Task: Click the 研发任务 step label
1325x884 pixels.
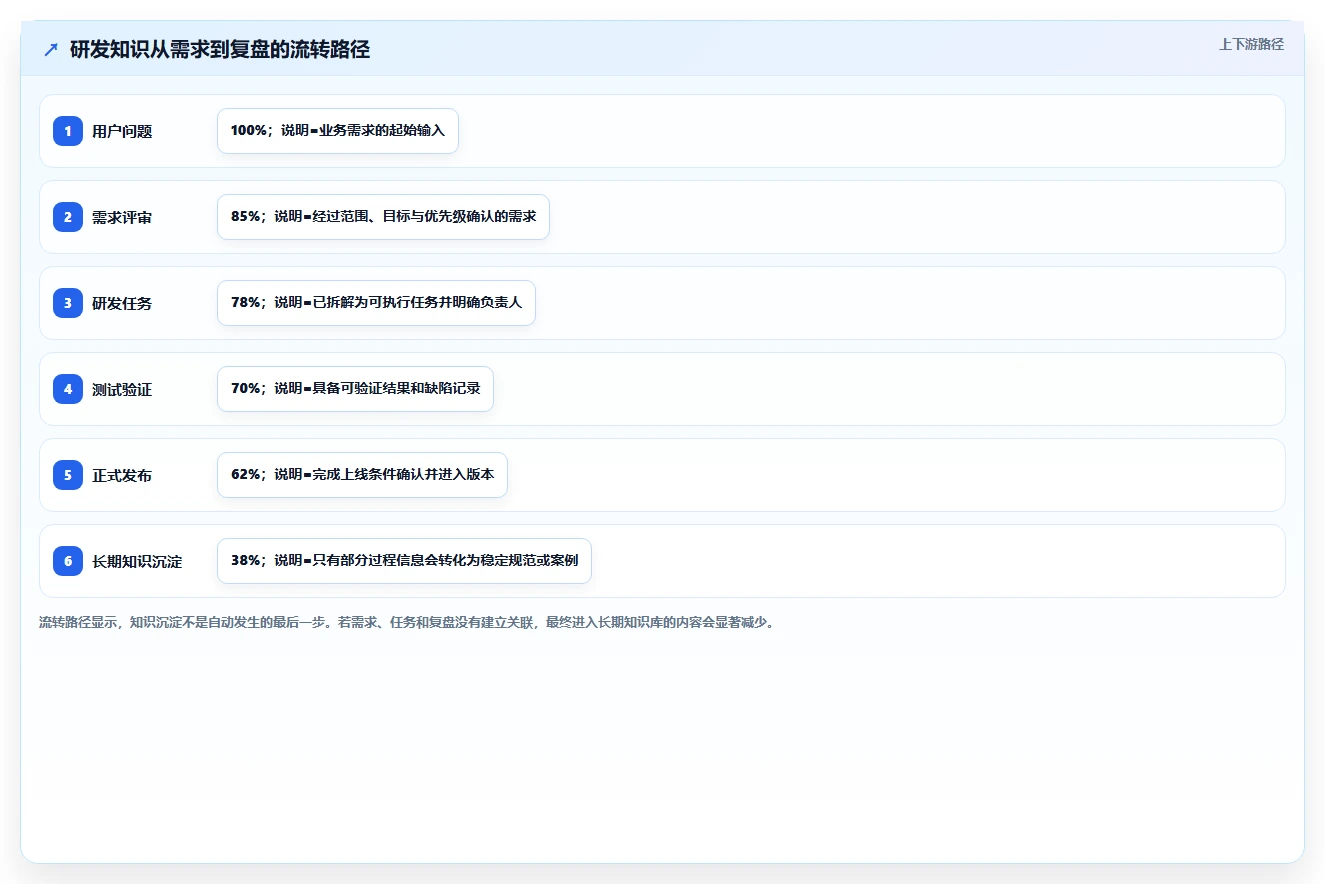Action: click(122, 303)
